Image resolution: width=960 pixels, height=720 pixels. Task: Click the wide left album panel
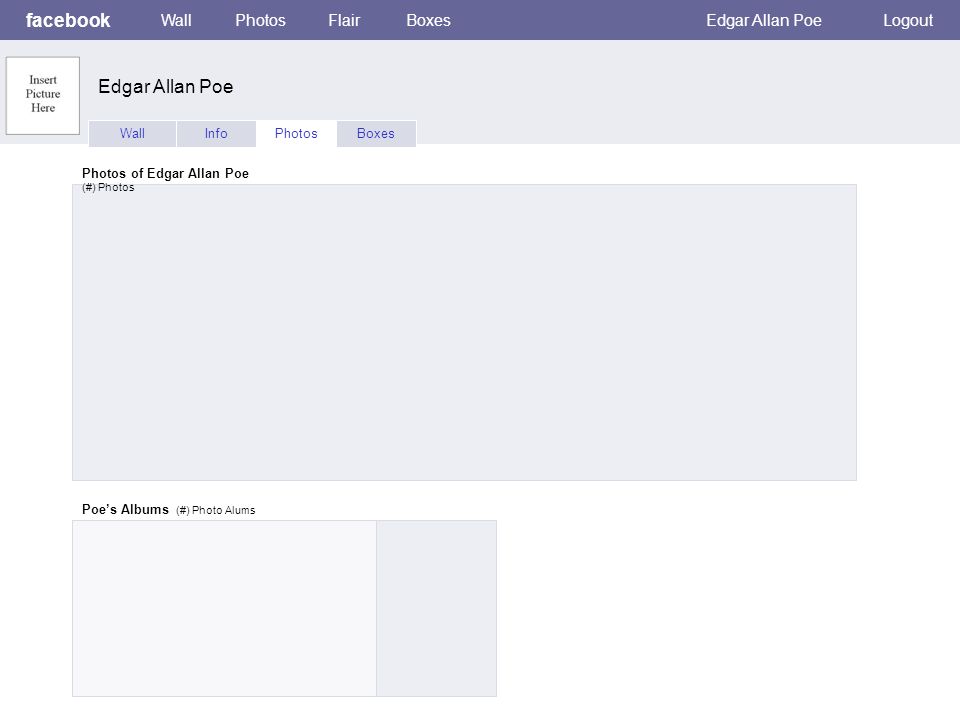224,609
